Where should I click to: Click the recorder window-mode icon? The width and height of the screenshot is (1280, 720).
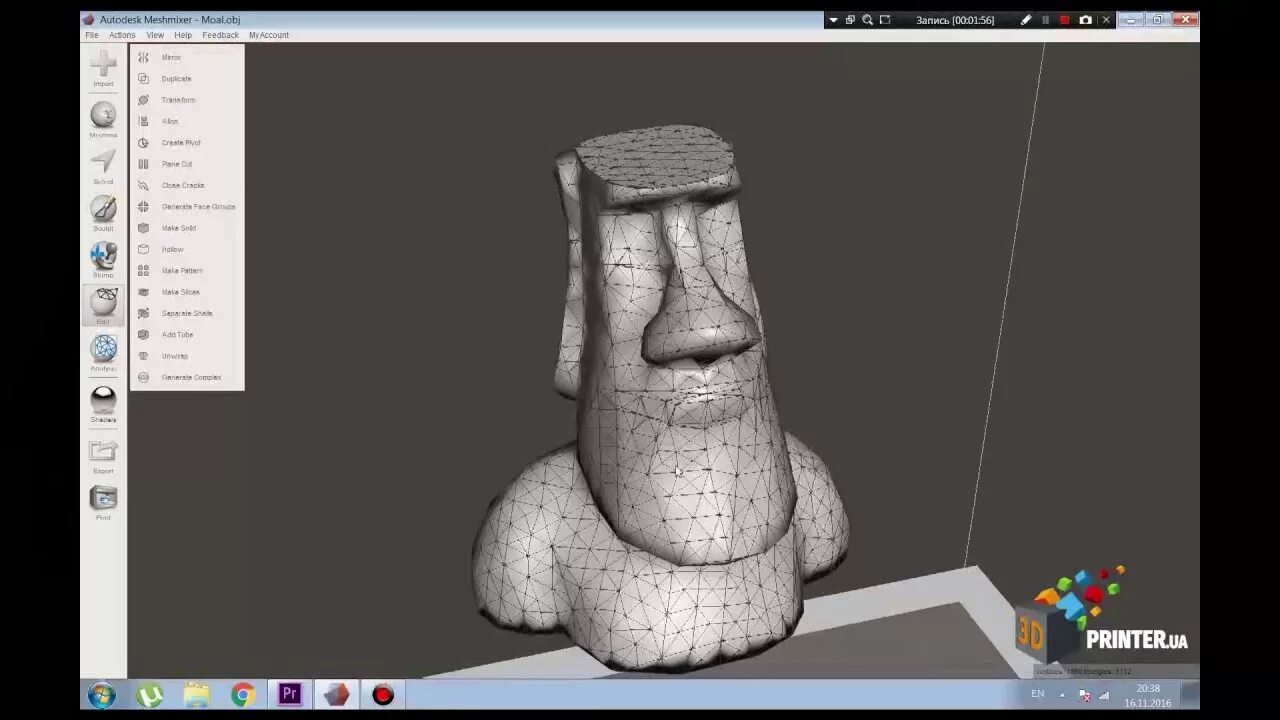(850, 20)
